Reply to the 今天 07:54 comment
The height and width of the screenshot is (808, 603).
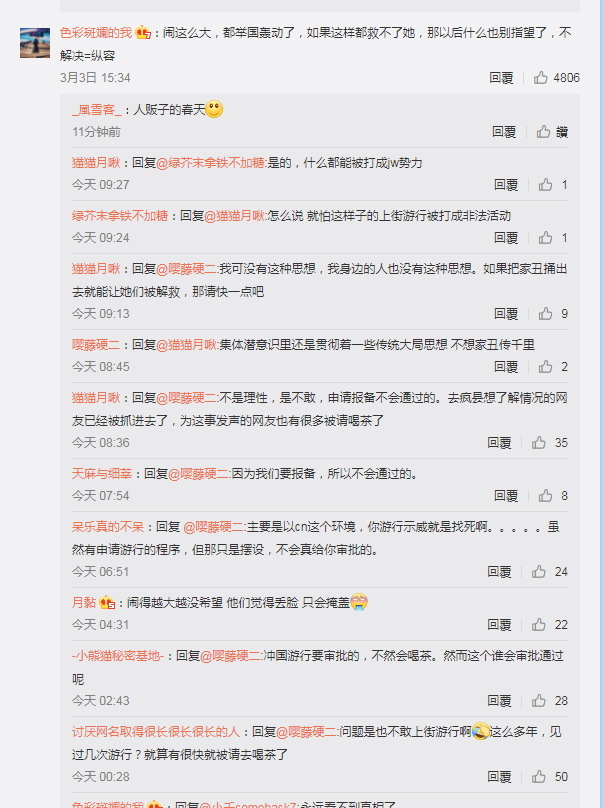[506, 496]
